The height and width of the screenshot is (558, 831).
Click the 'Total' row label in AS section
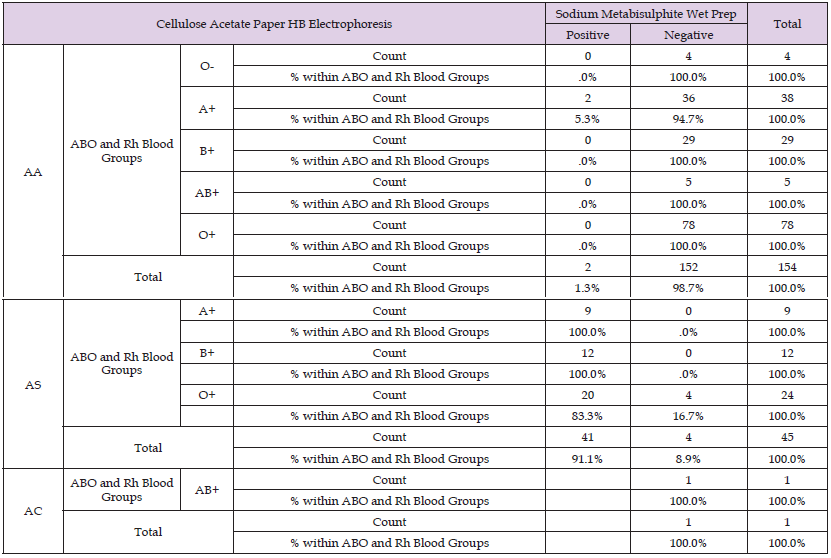(148, 448)
